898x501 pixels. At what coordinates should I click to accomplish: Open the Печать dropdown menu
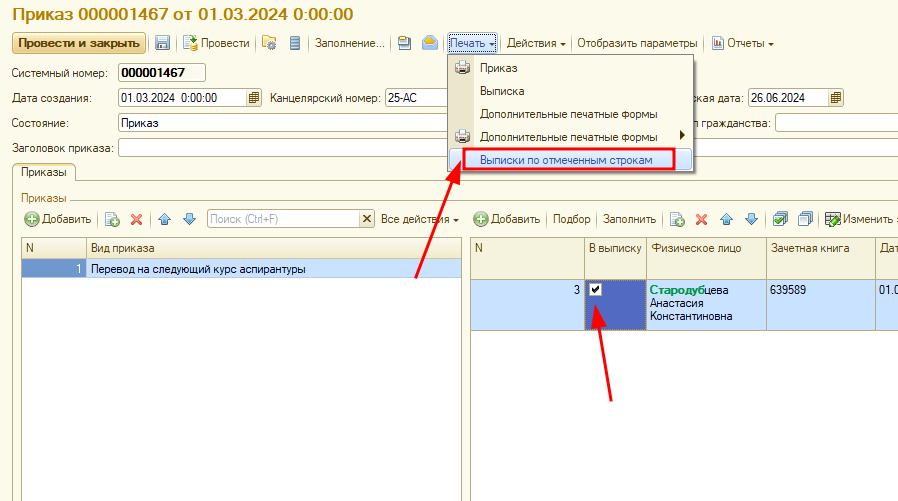click(472, 43)
